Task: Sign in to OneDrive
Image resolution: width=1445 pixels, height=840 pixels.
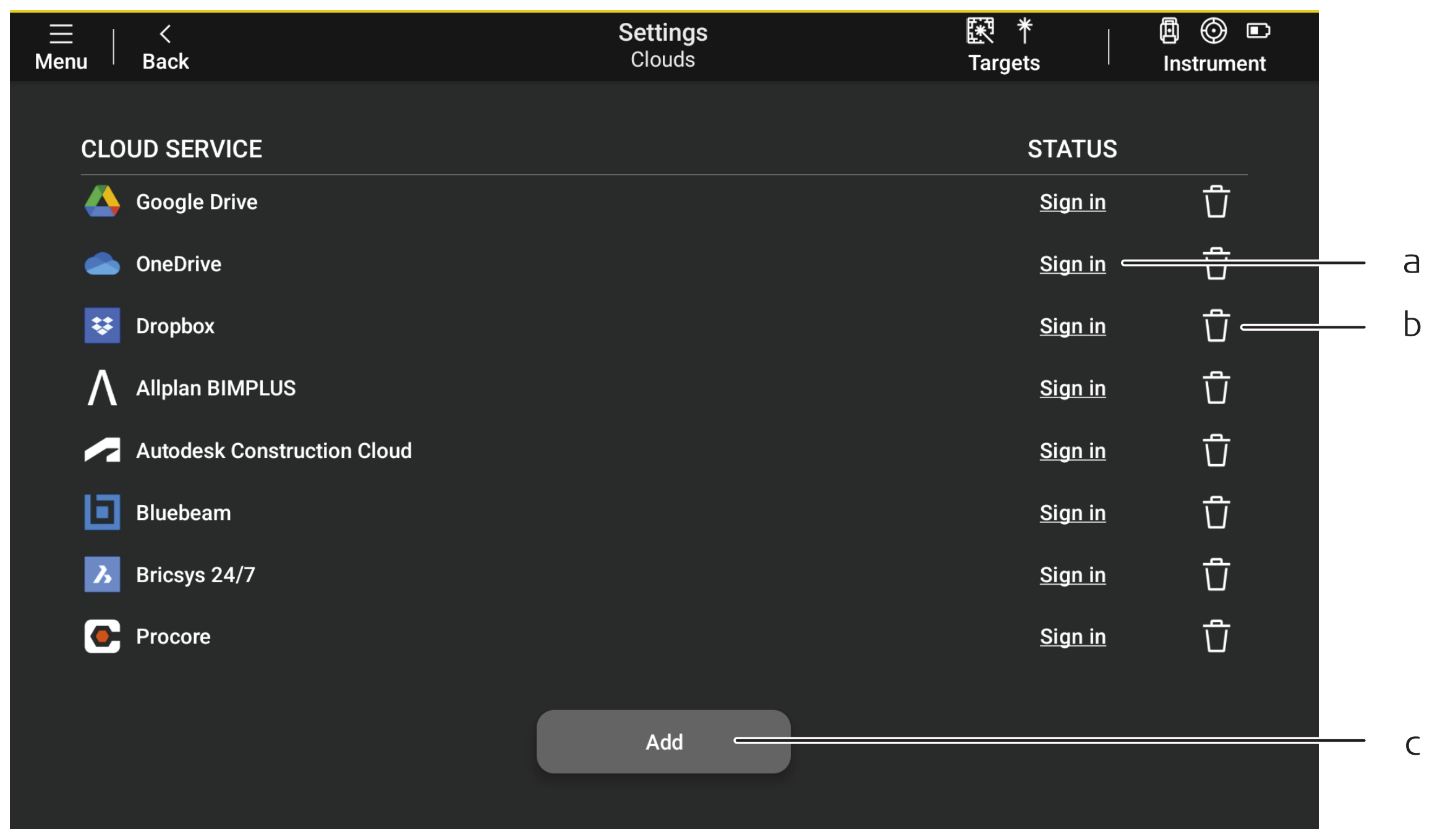Action: click(1072, 264)
